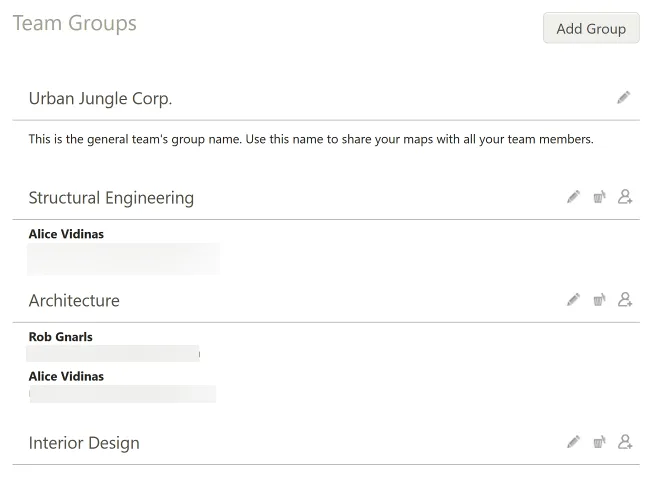Remove the Architecture group with trash icon
650x486 pixels.
click(x=599, y=299)
